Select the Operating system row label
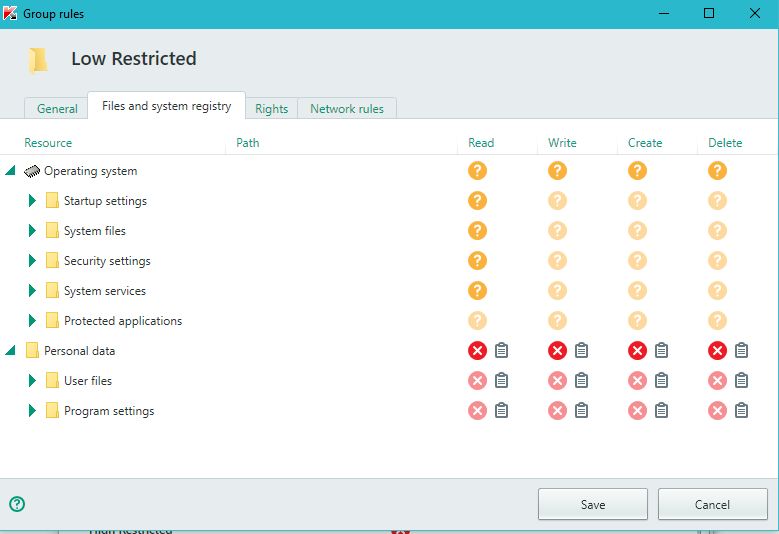This screenshot has width=779, height=534. [x=90, y=171]
